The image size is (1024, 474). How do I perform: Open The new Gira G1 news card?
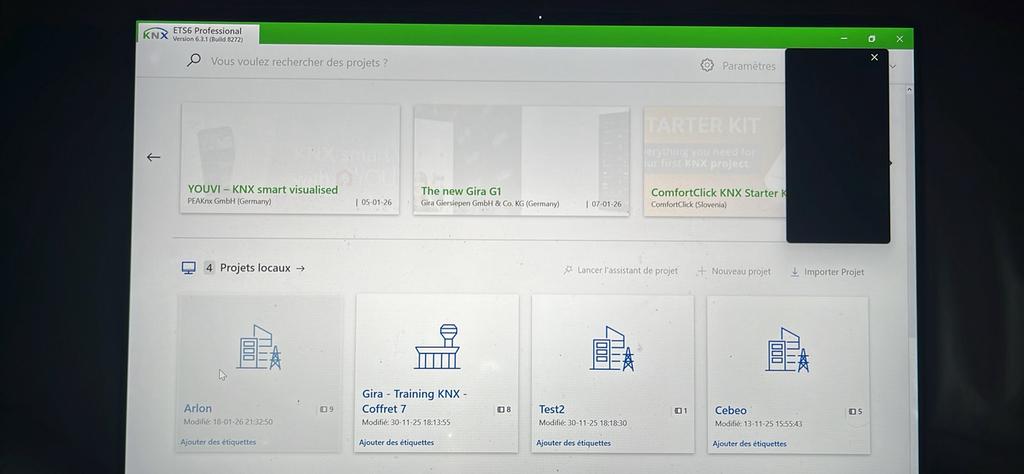point(521,161)
